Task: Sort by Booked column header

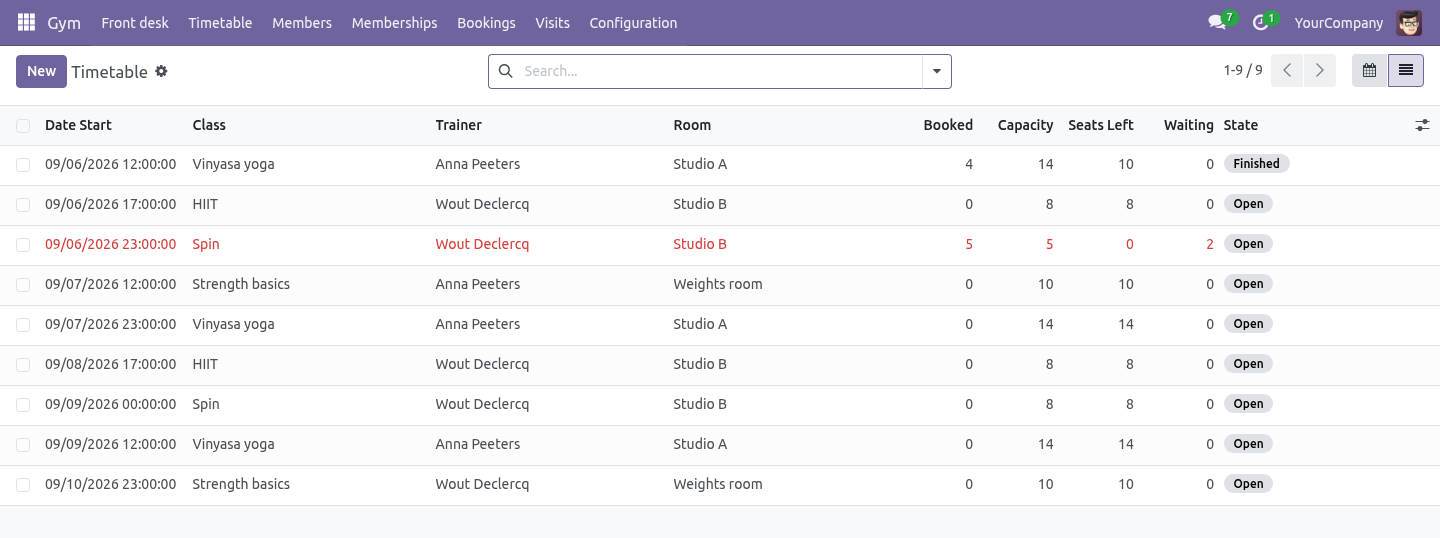Action: coord(948,125)
